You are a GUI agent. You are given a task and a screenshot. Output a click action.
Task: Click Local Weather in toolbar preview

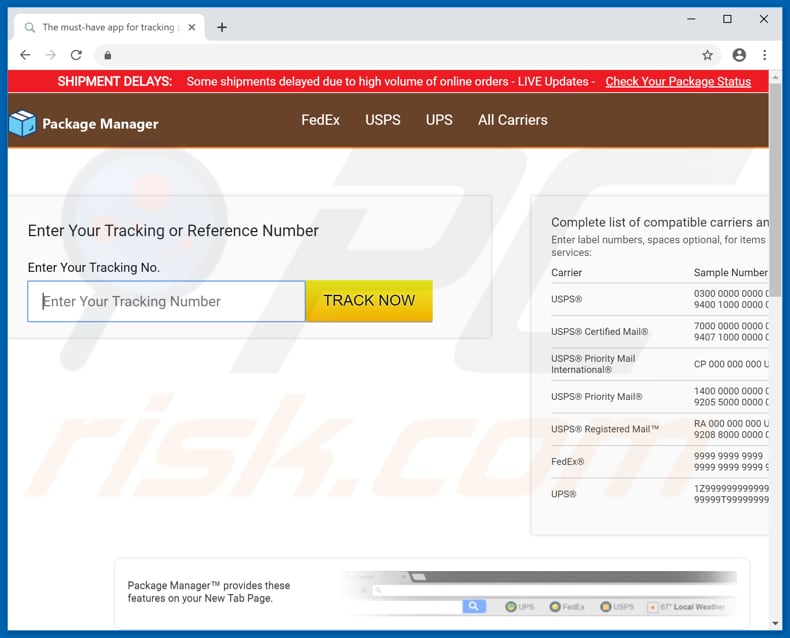tap(686, 607)
